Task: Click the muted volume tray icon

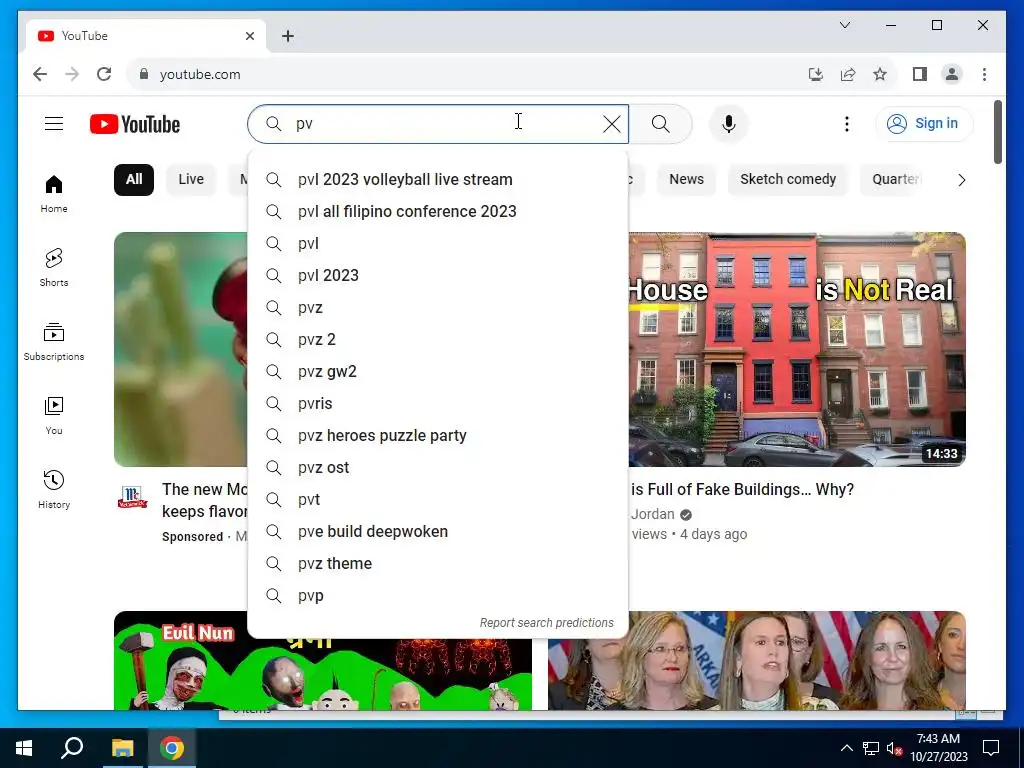Action: pos(894,748)
